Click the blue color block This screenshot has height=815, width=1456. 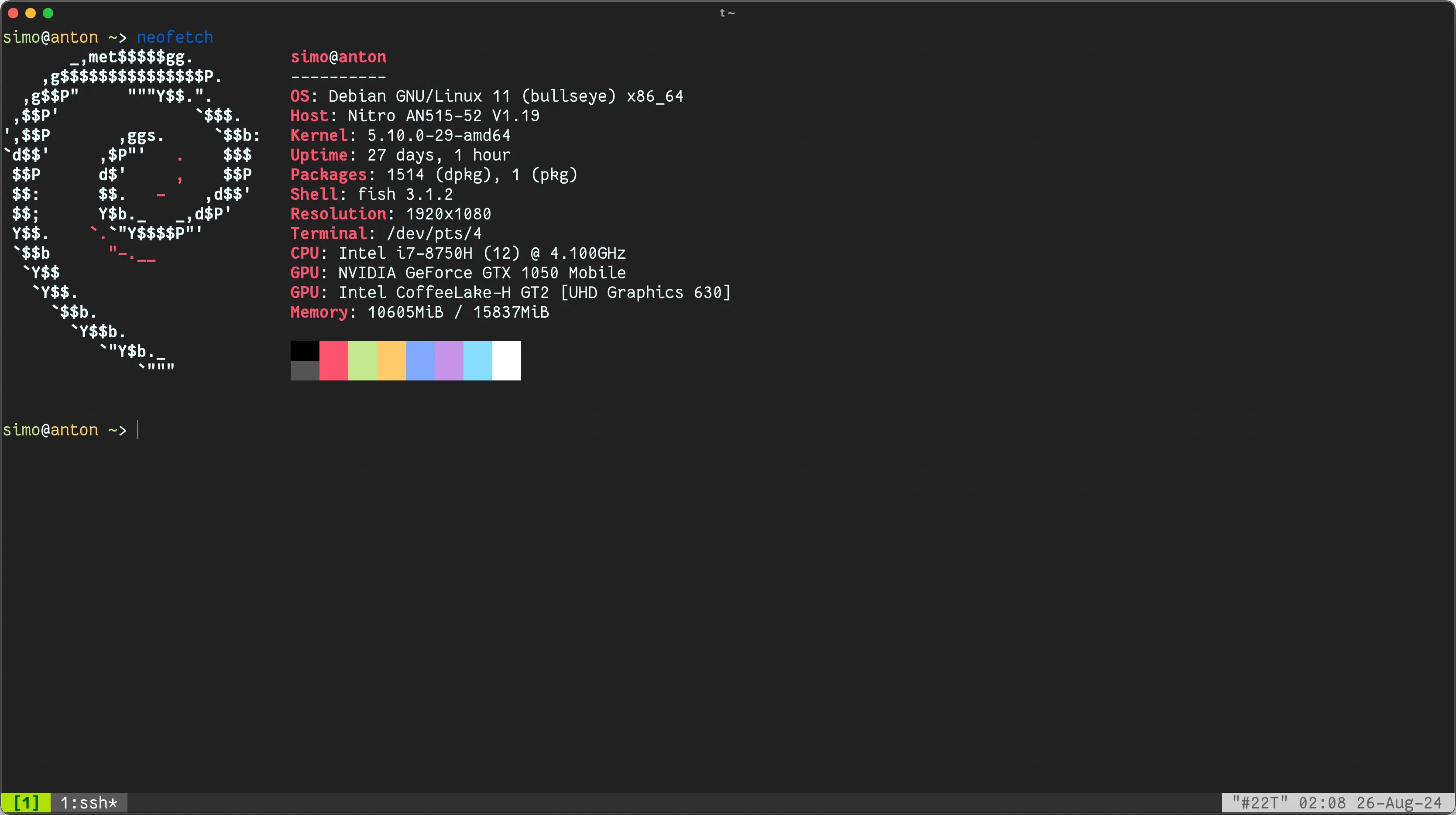pos(420,360)
